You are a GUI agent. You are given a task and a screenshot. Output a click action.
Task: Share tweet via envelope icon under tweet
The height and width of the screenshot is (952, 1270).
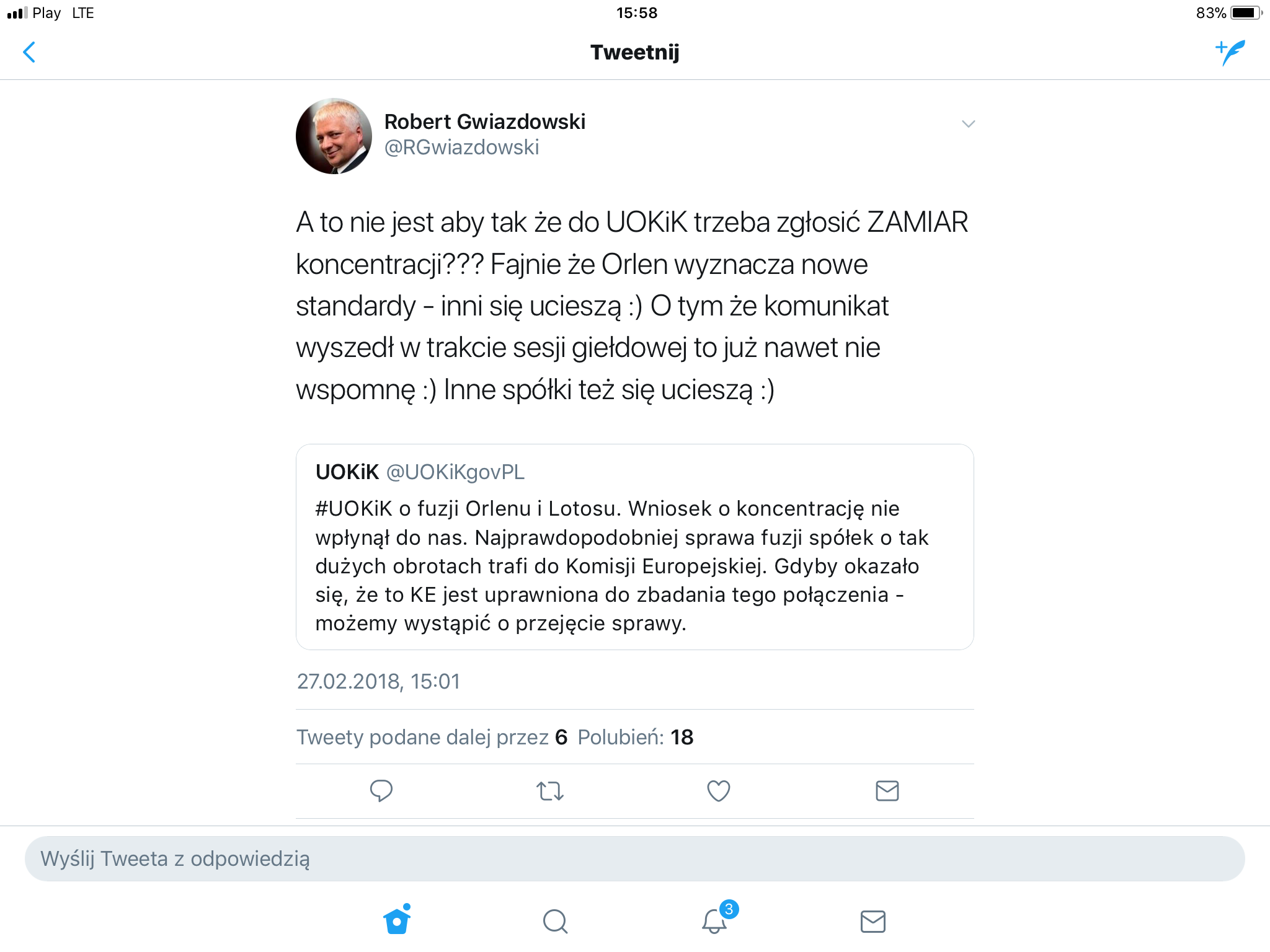[887, 791]
